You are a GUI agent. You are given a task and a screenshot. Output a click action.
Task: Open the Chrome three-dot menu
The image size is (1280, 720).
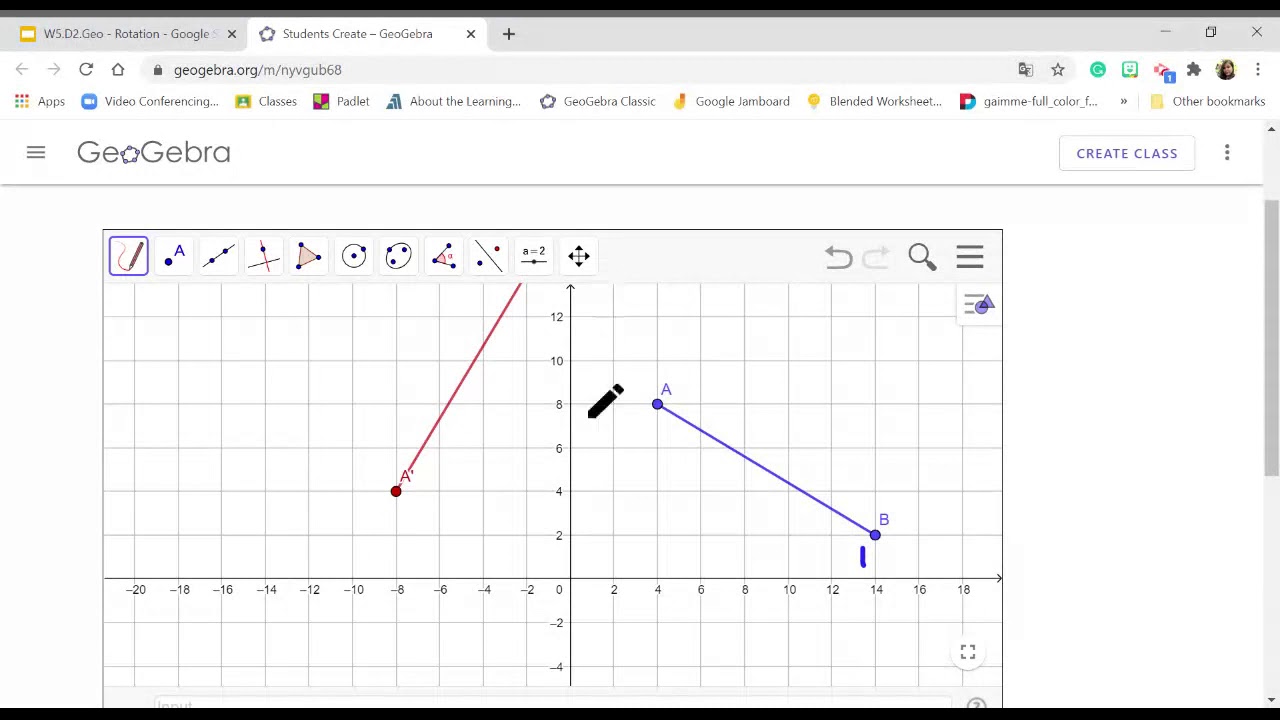tap(1258, 70)
